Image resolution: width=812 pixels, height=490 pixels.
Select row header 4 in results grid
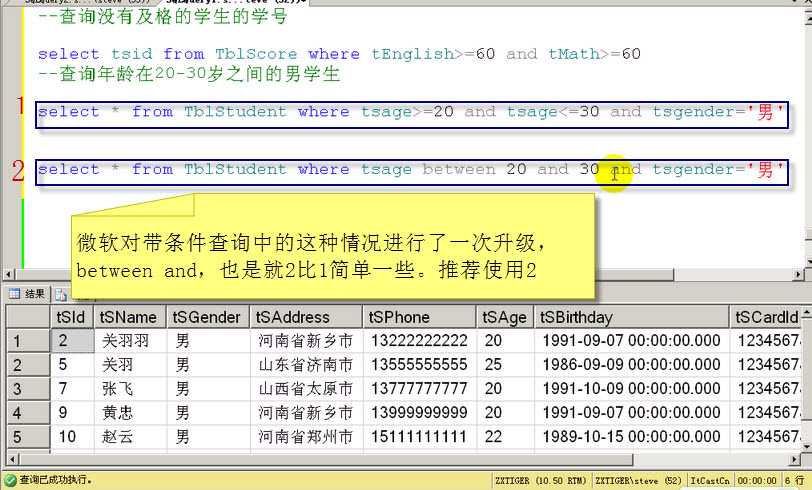click(x=28, y=413)
